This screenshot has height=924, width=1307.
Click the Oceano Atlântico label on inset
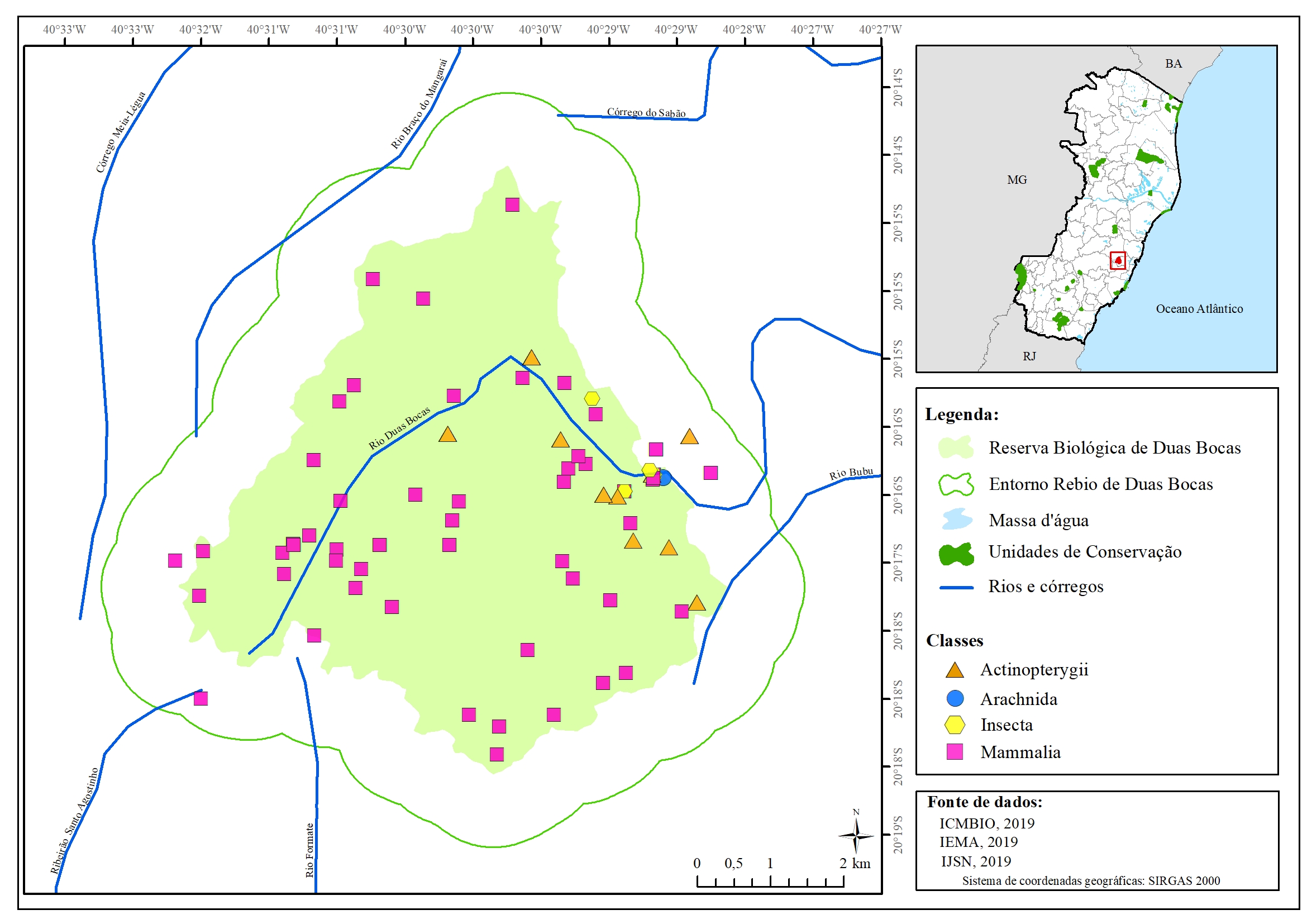coord(1199,308)
